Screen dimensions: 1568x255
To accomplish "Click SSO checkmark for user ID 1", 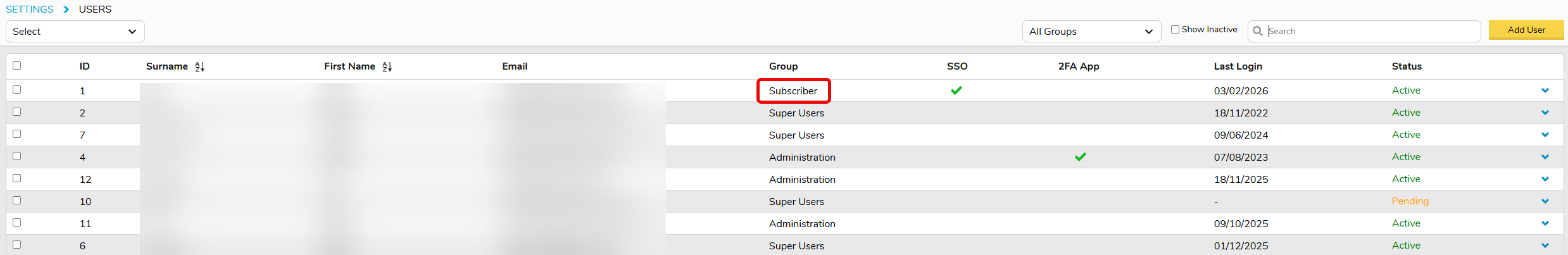I will click(956, 90).
